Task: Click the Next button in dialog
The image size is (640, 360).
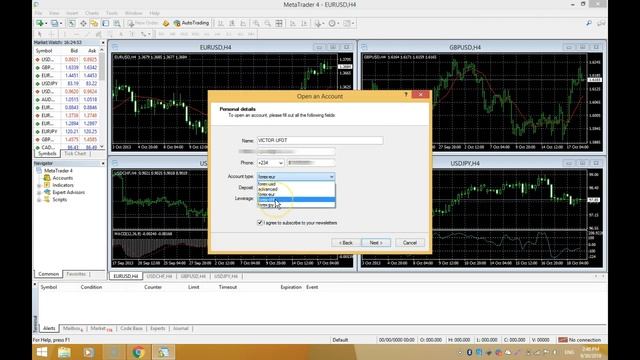Action: pos(376,243)
